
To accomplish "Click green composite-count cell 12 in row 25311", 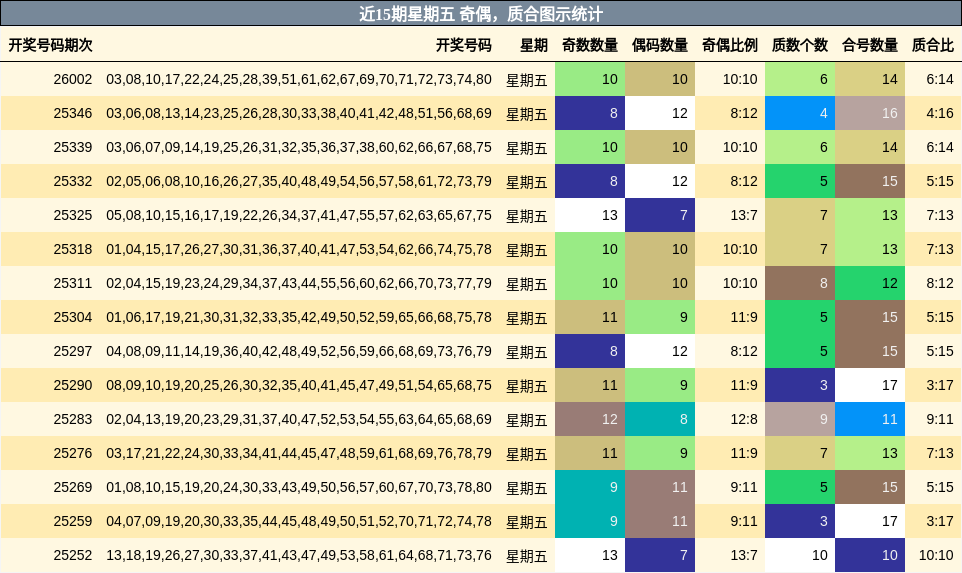I will [x=869, y=283].
